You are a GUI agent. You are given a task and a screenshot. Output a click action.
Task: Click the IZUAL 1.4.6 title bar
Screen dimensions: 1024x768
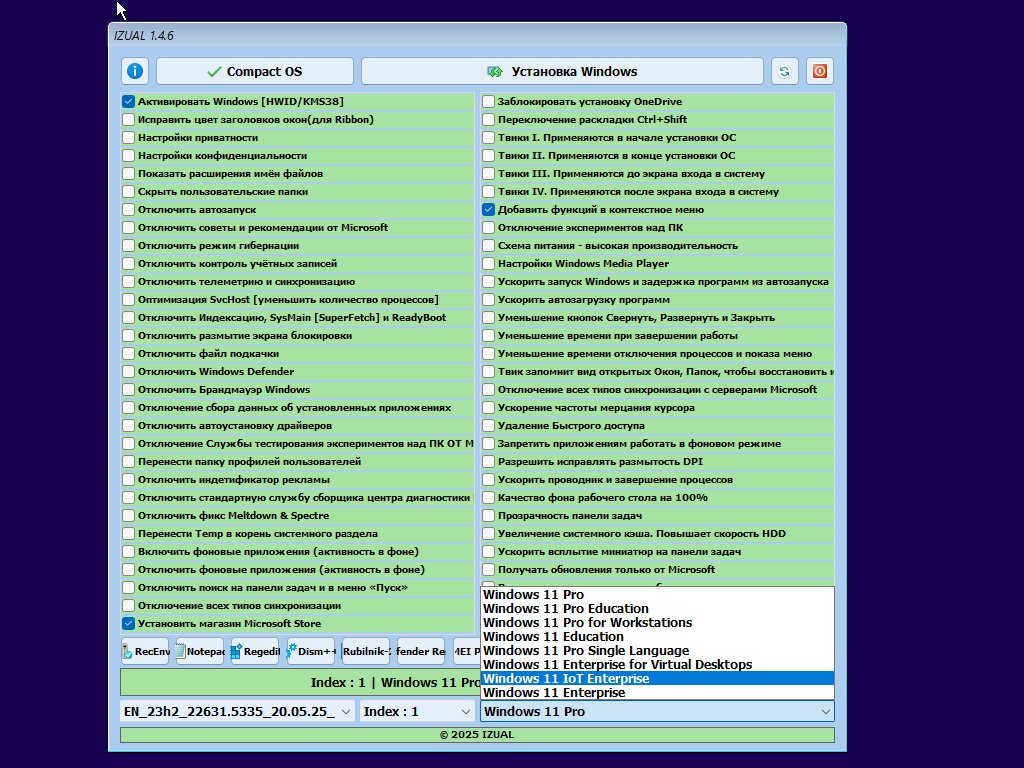click(x=477, y=35)
